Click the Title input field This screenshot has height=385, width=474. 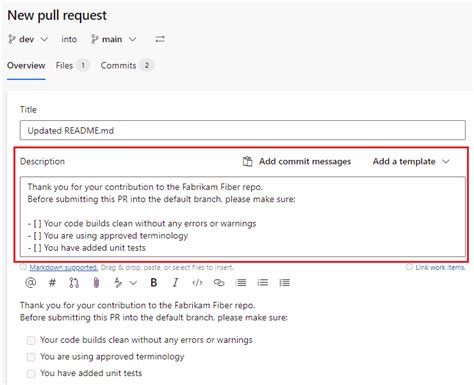[x=243, y=130]
